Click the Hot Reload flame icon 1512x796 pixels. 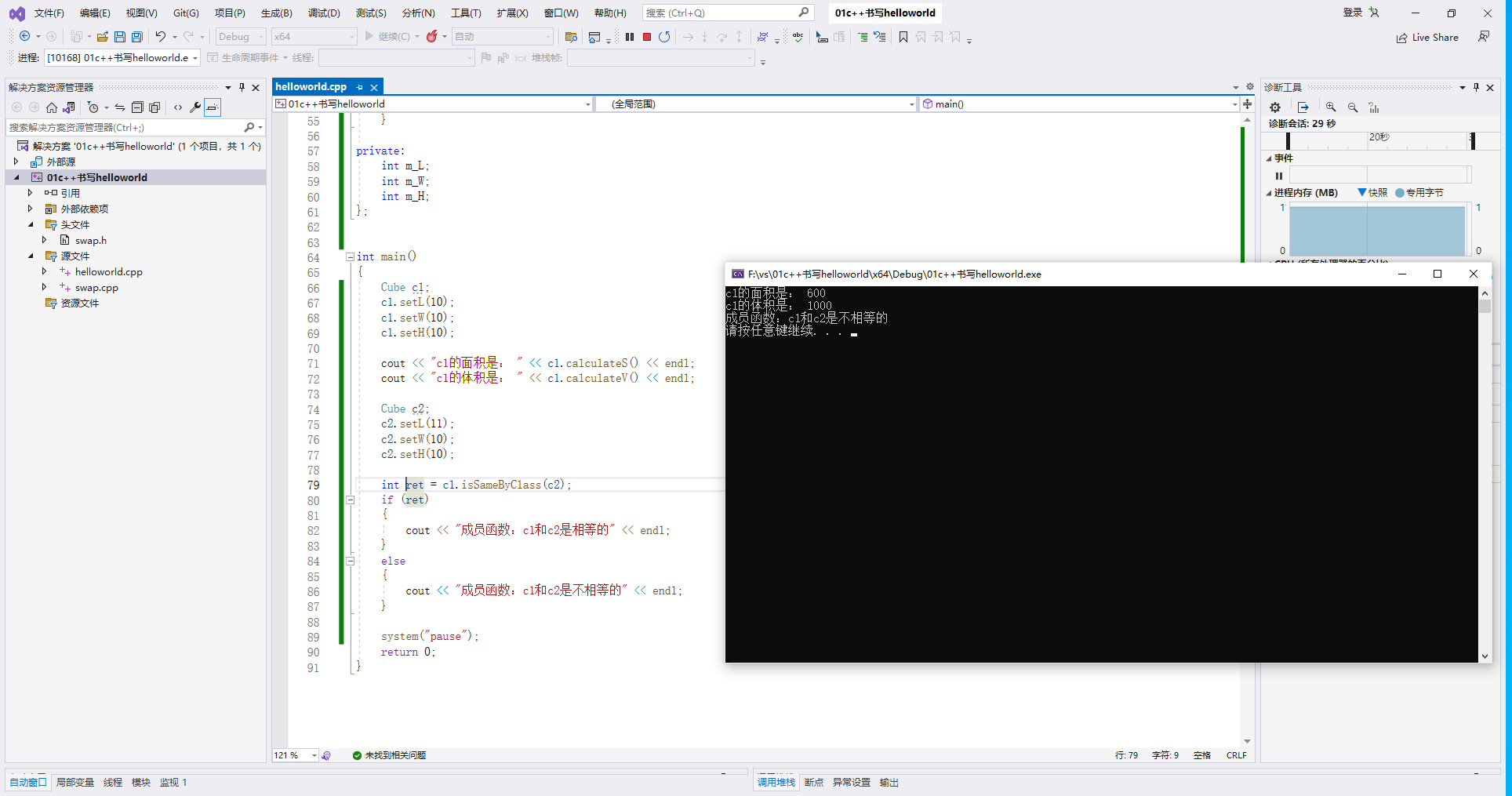431,37
